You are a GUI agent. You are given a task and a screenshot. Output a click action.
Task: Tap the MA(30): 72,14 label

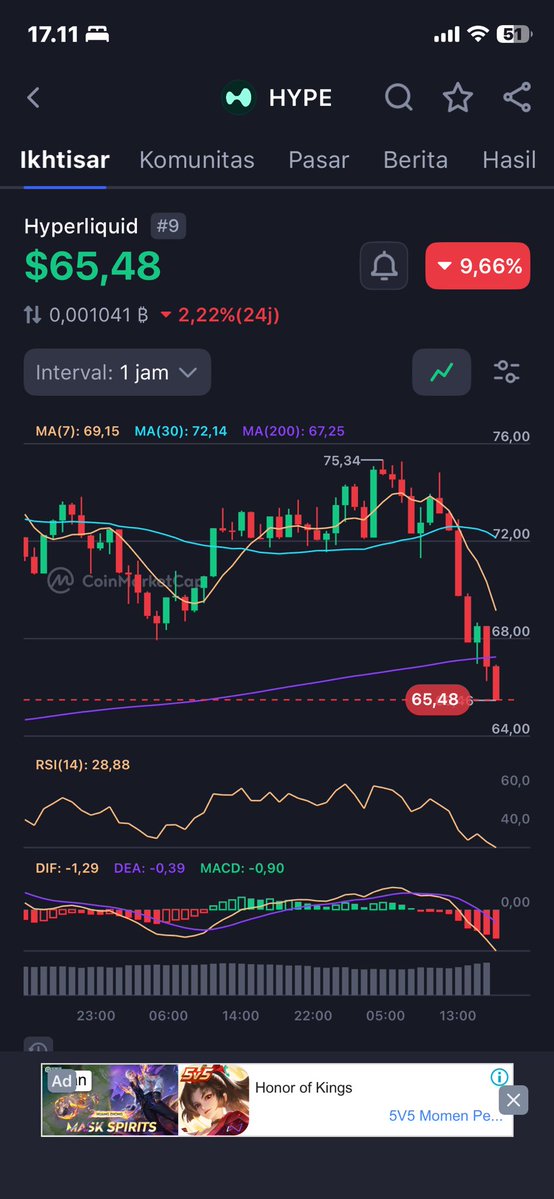click(181, 431)
